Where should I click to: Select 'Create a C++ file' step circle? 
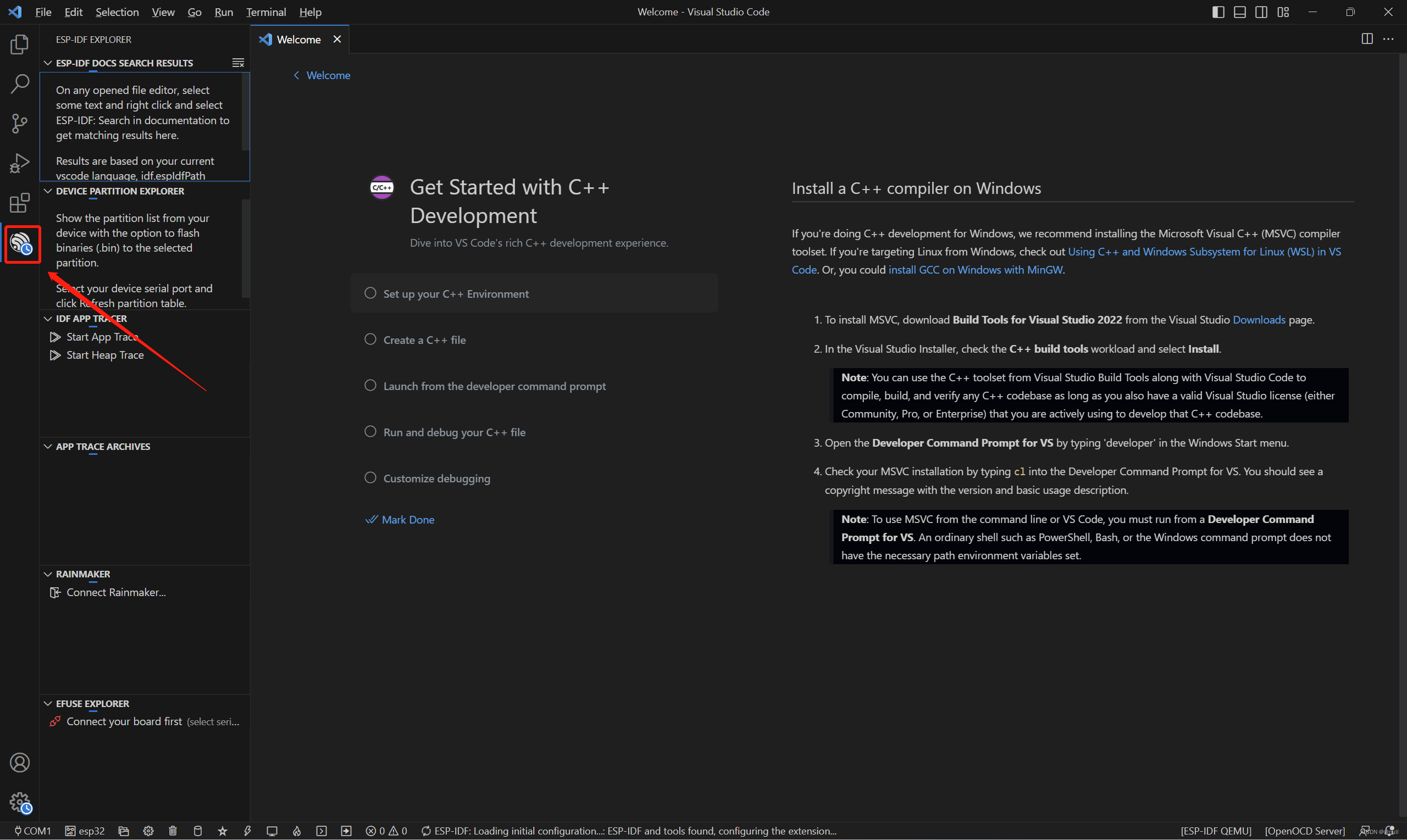click(x=370, y=339)
